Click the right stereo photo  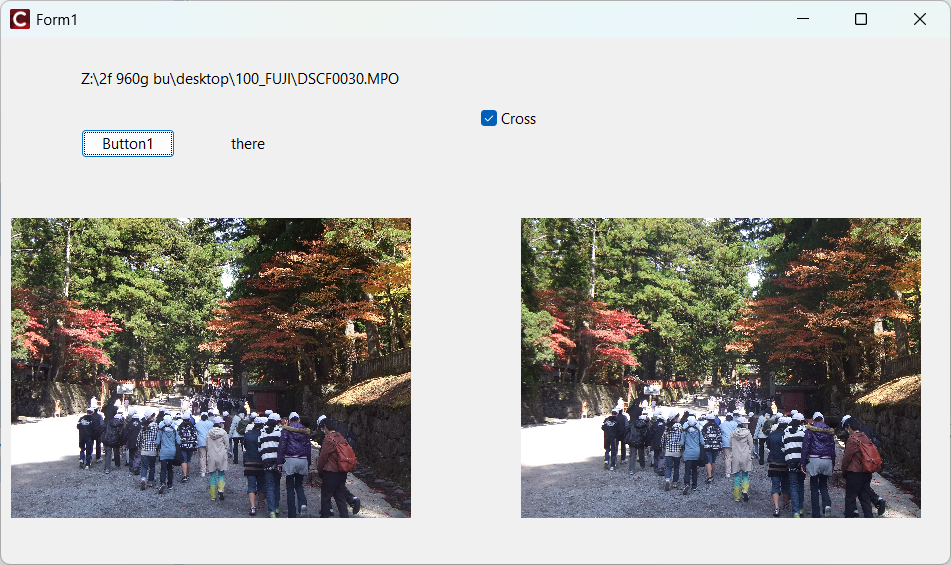tap(721, 368)
